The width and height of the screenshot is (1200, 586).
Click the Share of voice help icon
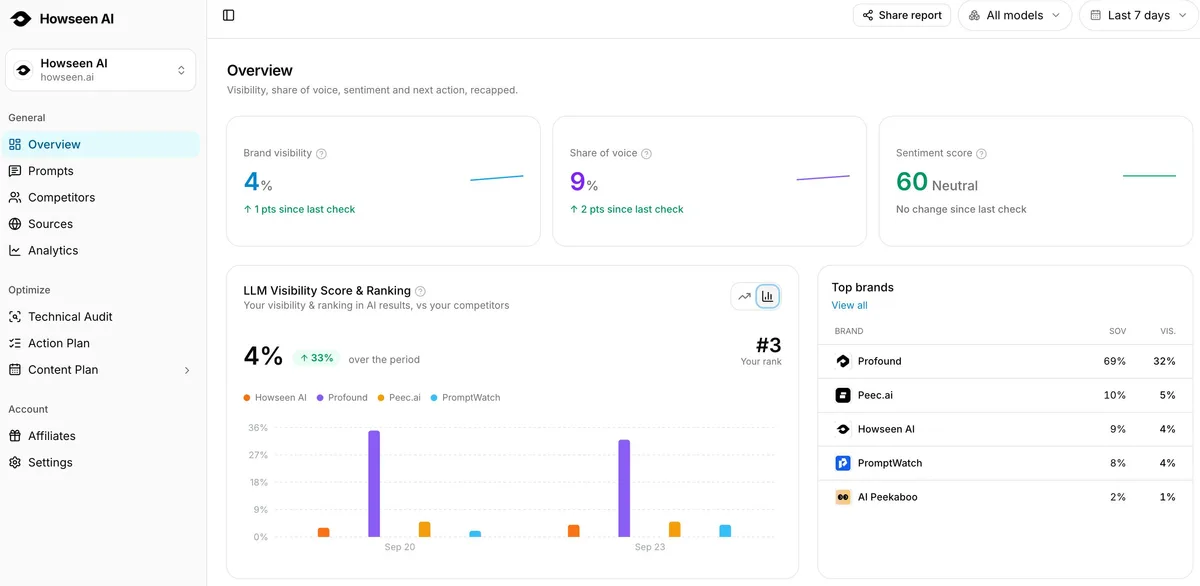pos(646,154)
